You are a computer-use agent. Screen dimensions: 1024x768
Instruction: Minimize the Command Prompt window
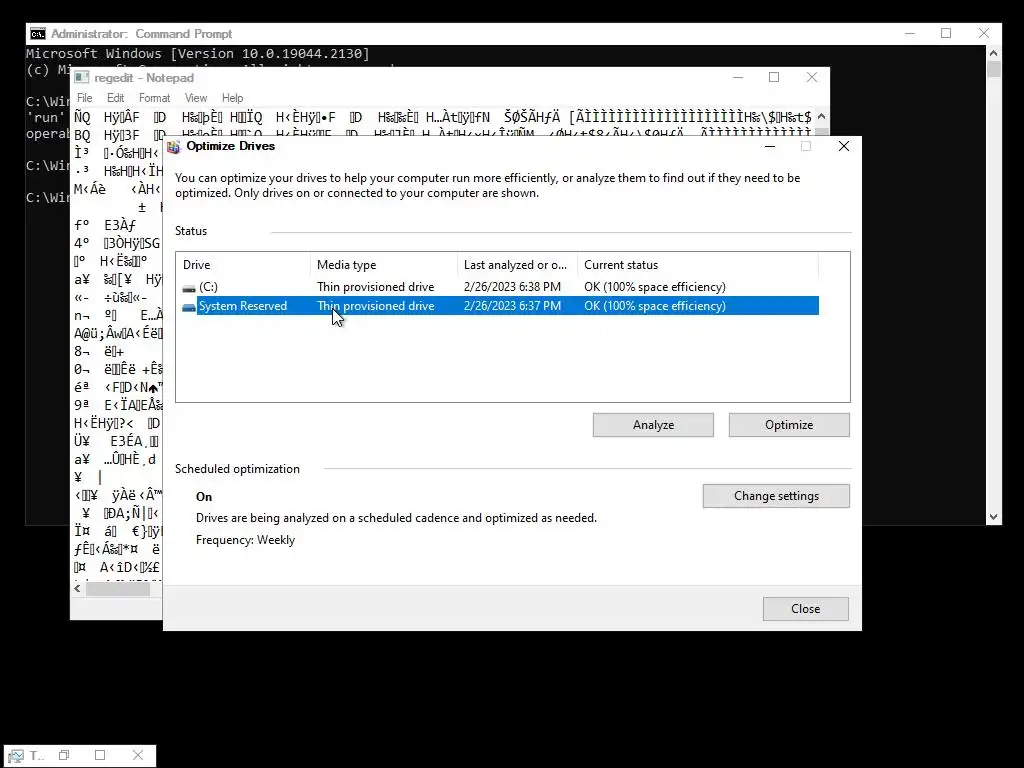[910, 33]
